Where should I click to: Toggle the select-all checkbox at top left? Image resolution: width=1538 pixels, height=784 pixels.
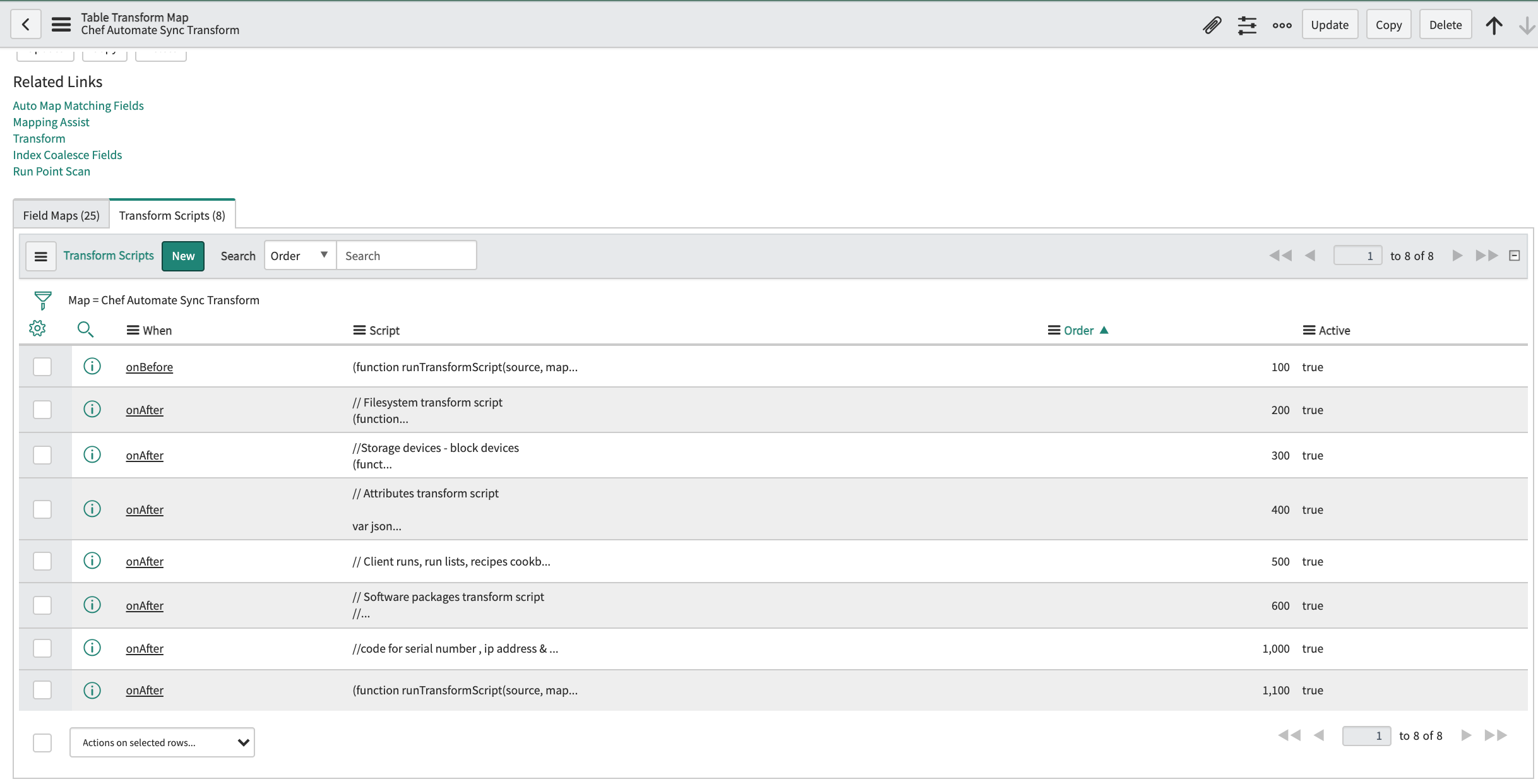(x=42, y=742)
